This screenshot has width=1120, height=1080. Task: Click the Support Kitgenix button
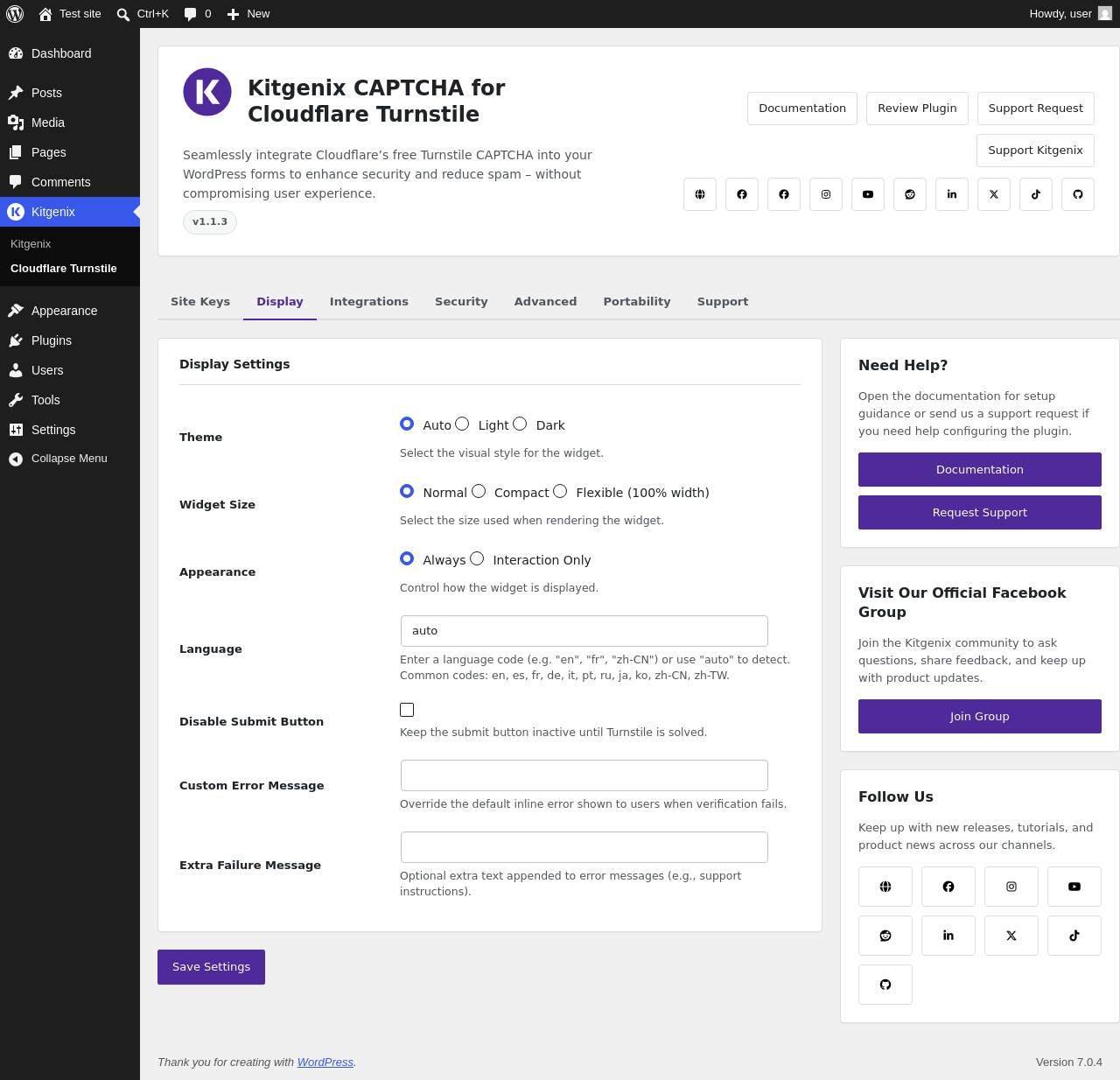click(x=1036, y=151)
